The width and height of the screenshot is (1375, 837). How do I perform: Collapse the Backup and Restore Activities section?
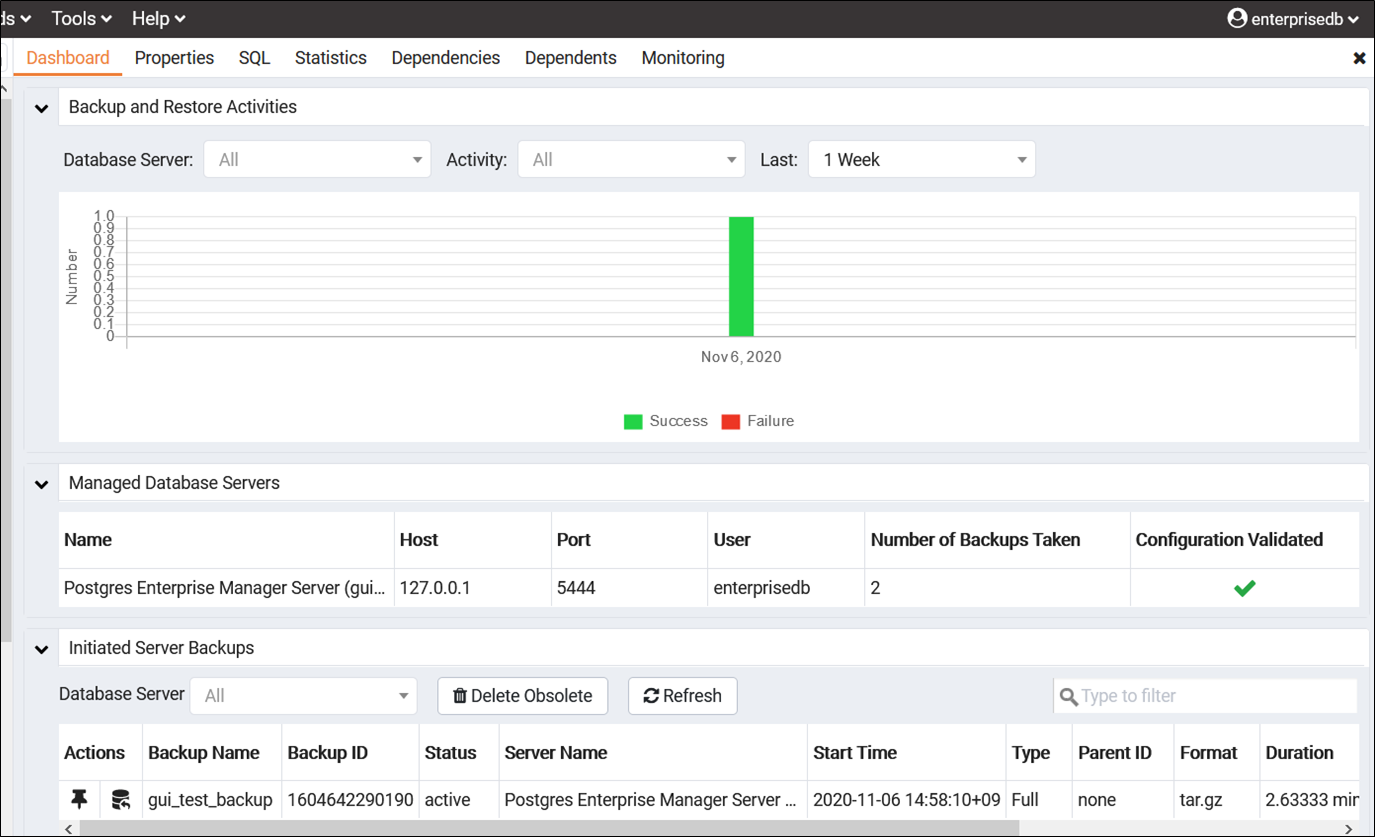41,108
